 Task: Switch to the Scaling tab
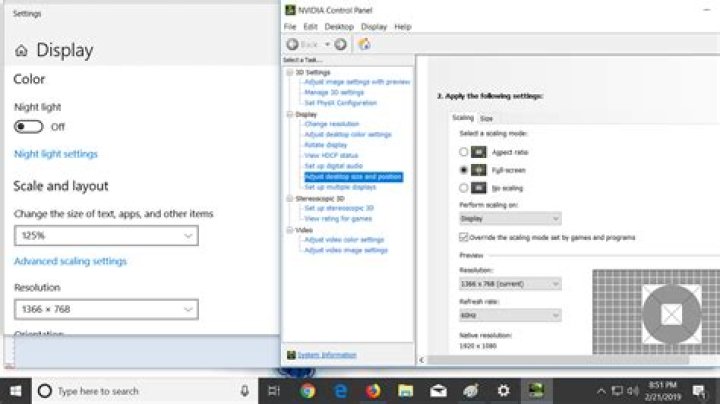(463, 118)
